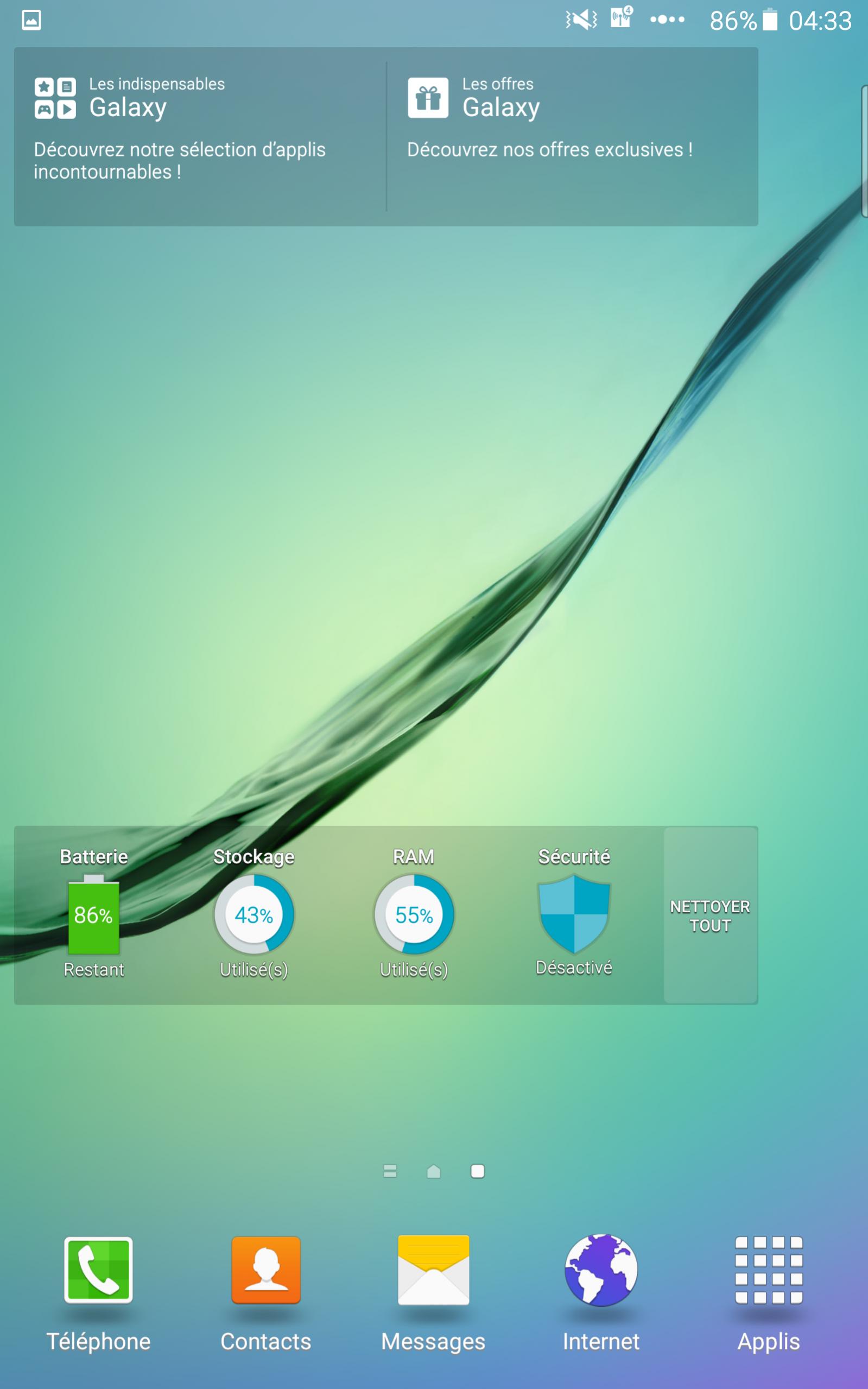Open the Téléphone app
Screen dimensions: 868x1389
(x=98, y=1270)
